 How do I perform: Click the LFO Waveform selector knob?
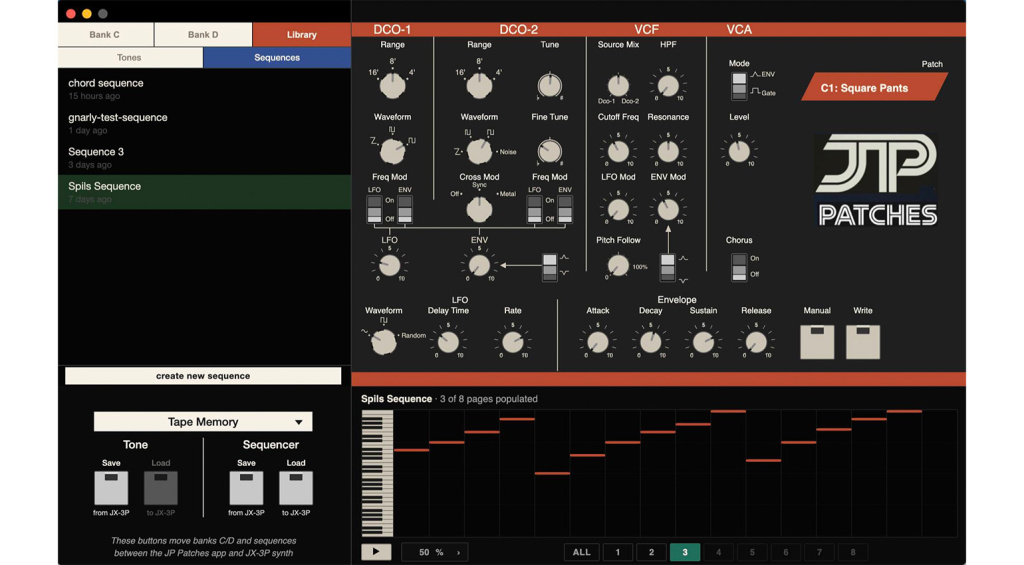[x=383, y=342]
